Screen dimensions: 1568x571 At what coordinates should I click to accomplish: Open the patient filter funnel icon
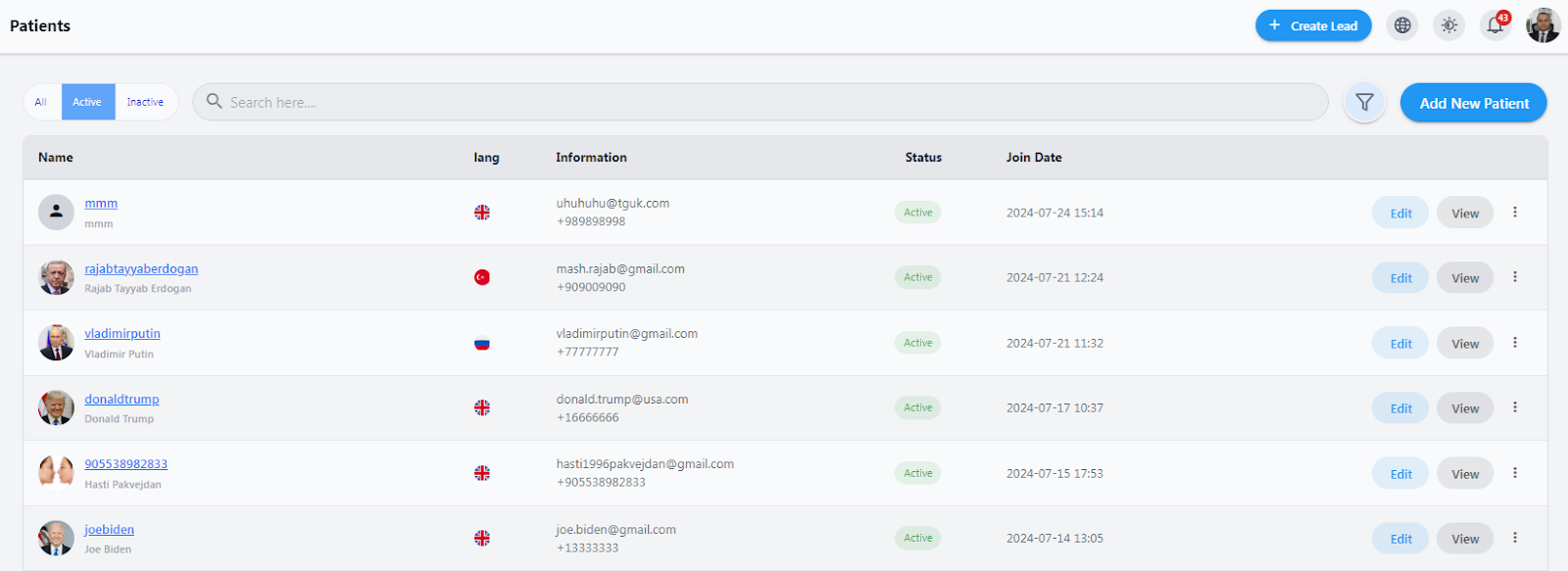(x=1364, y=102)
